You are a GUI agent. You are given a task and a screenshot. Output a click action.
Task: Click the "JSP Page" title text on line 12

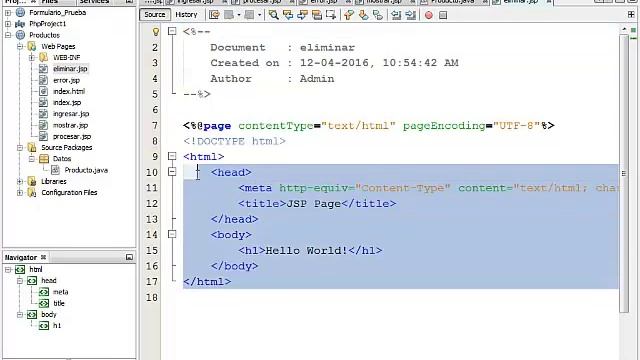(x=313, y=203)
